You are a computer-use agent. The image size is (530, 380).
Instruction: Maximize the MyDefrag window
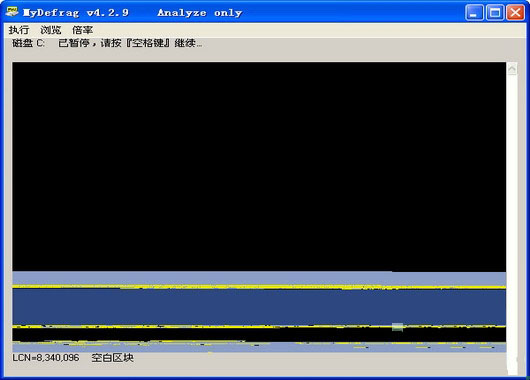tap(495, 13)
